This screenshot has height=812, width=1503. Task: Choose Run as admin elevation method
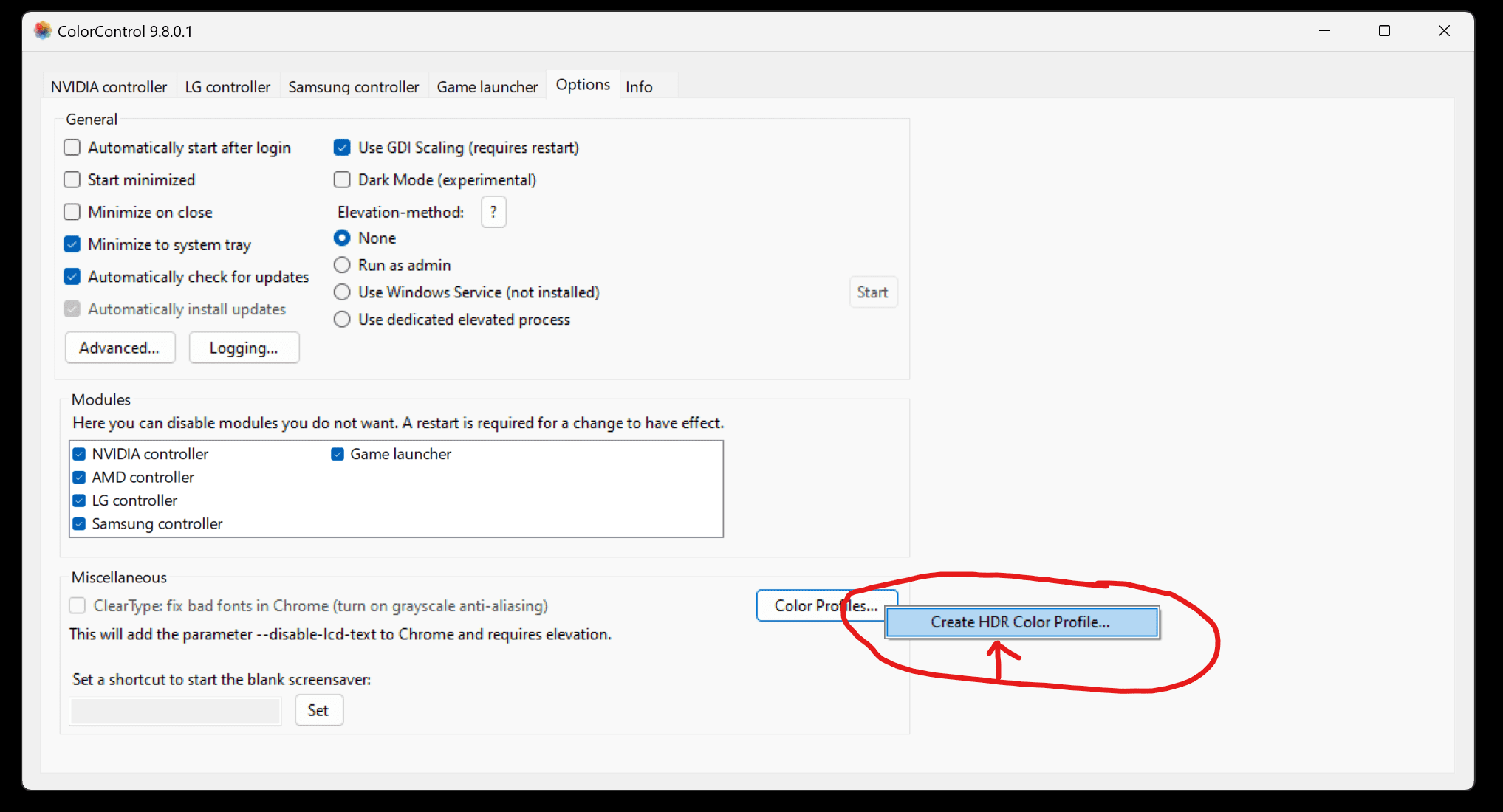click(342, 265)
